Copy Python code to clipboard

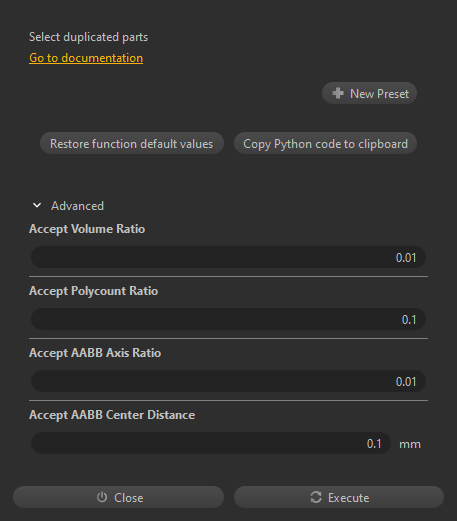(325, 143)
